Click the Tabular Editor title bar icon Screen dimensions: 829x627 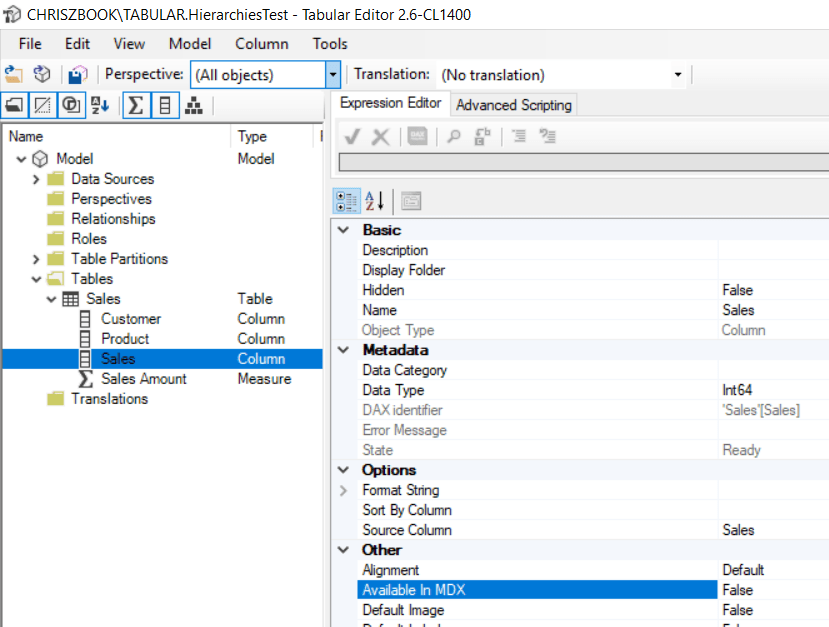pos(12,14)
